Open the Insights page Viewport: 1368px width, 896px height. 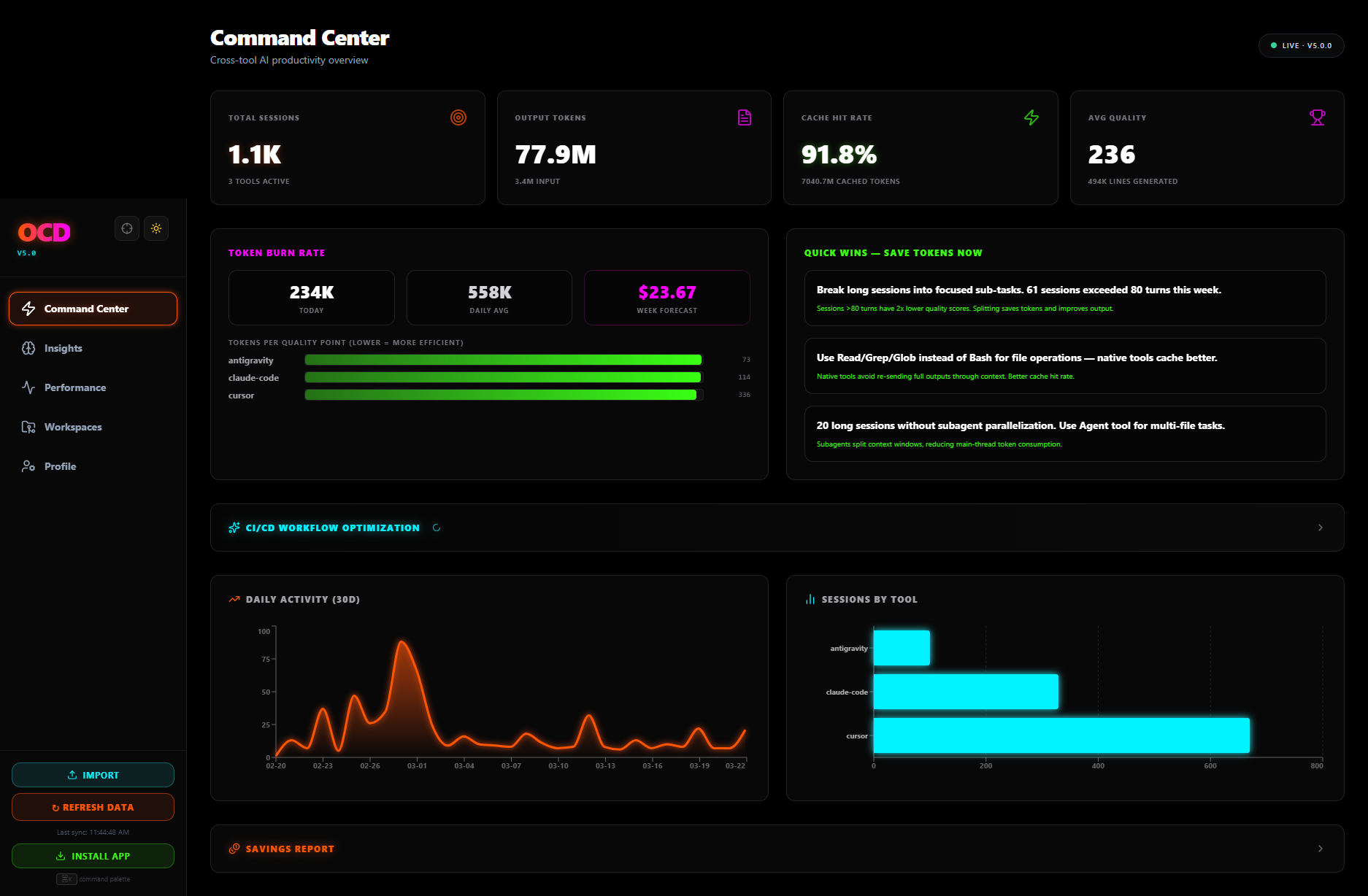pos(93,348)
